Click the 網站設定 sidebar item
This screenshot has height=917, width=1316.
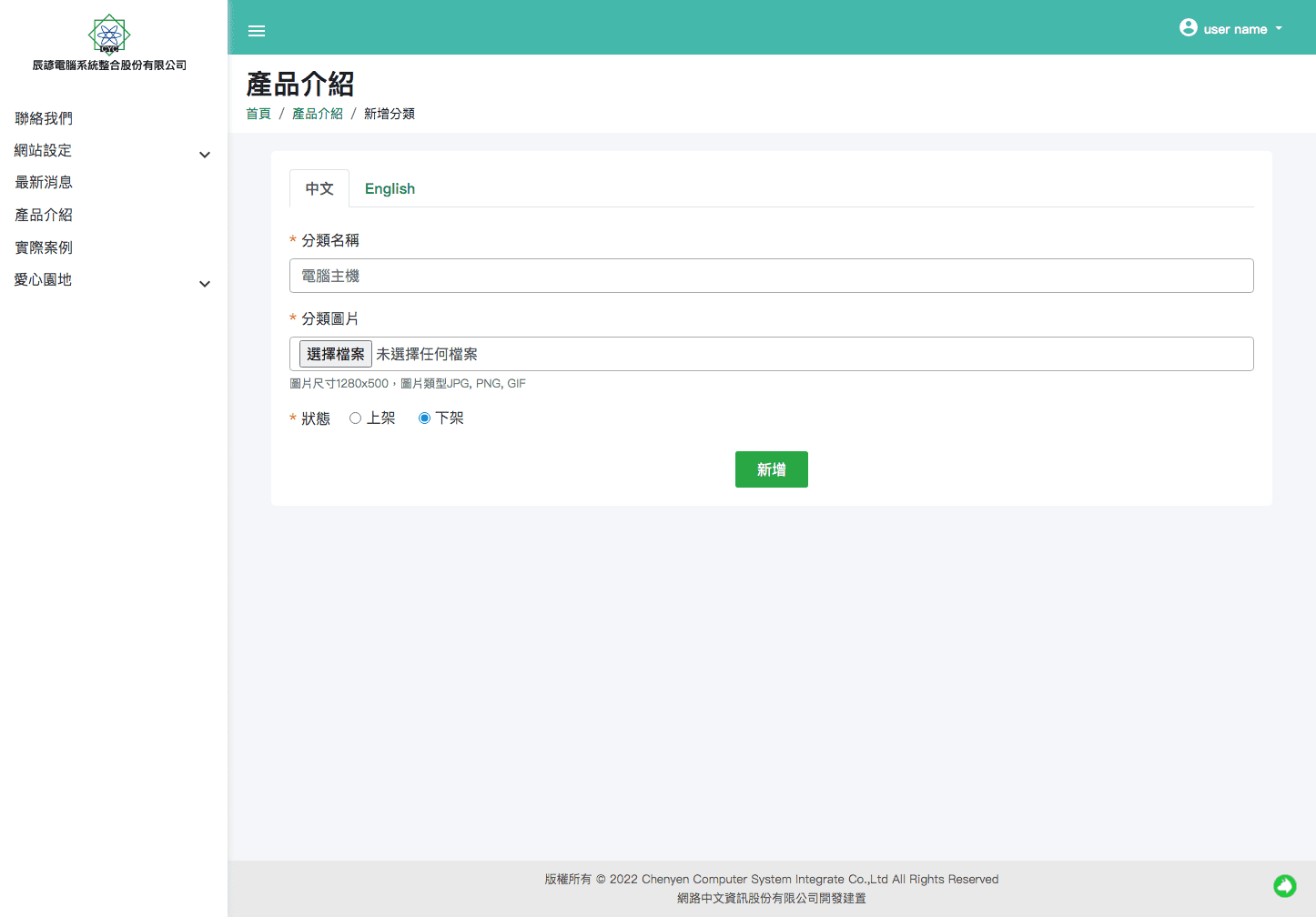tap(43, 150)
